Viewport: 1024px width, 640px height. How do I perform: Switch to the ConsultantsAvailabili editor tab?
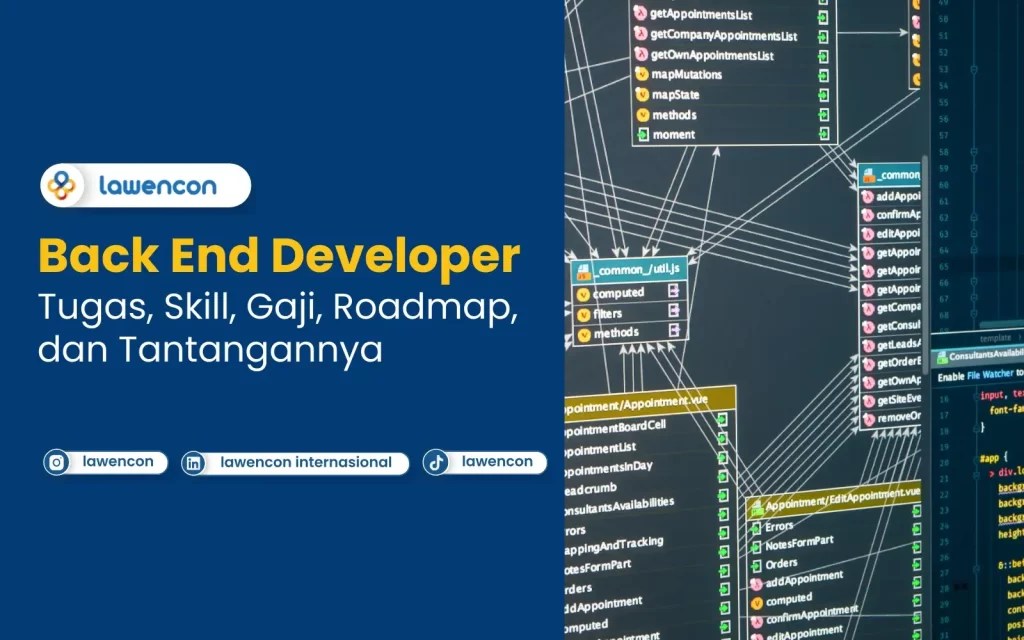point(979,357)
